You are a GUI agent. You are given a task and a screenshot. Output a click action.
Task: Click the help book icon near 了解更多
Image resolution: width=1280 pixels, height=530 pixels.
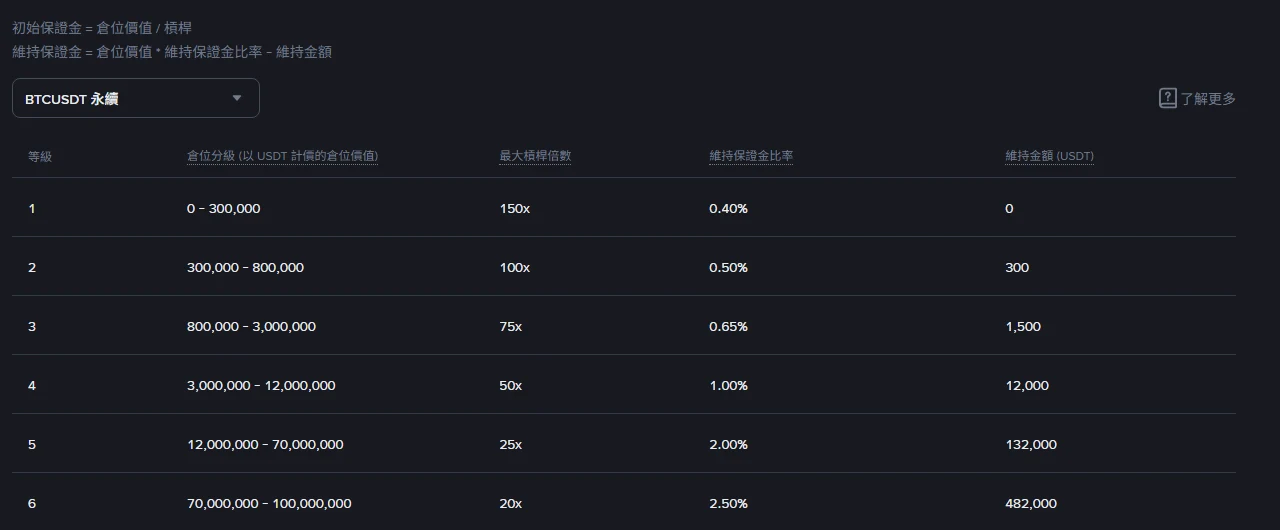point(1167,98)
